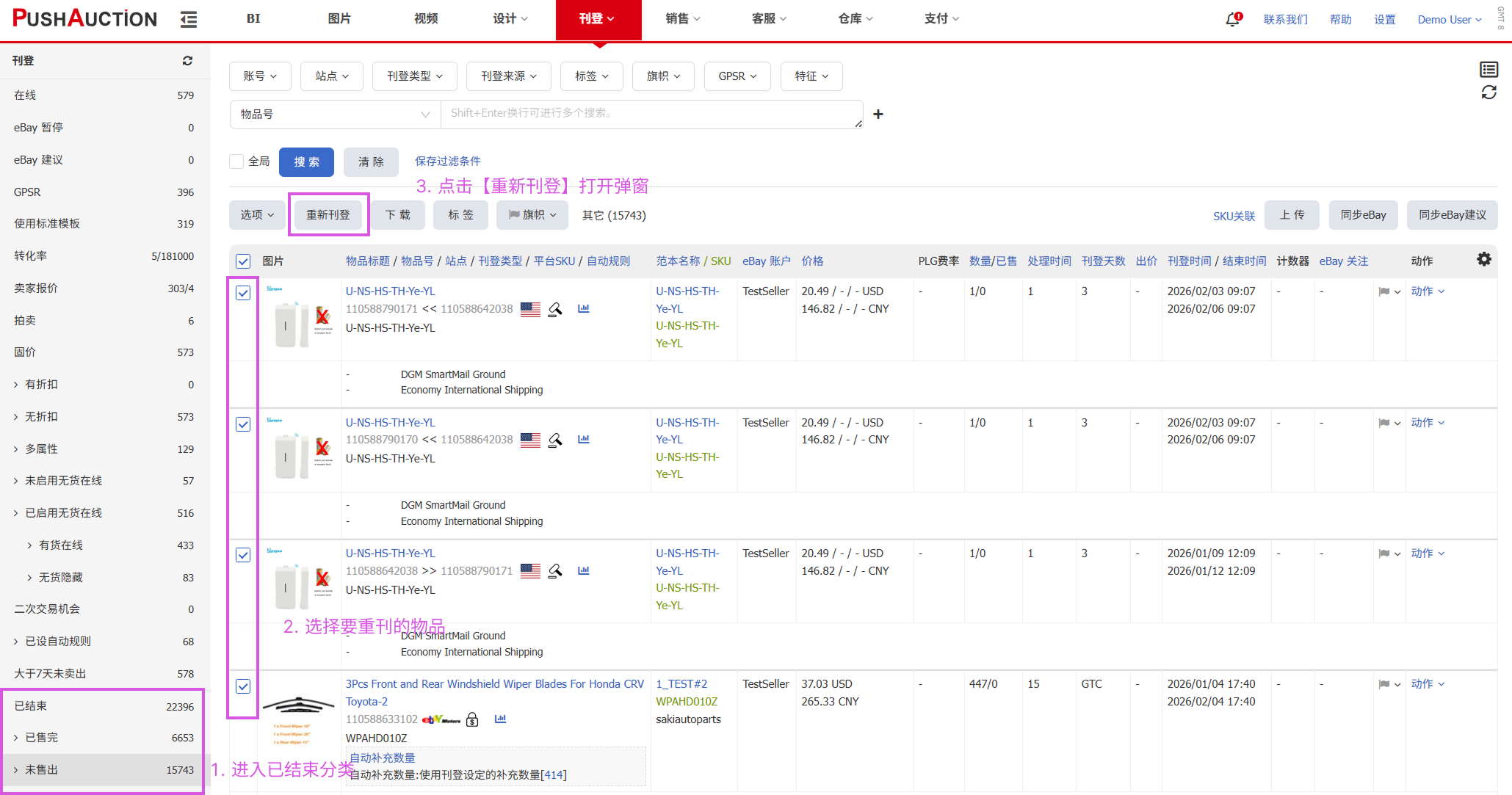
Task: Click the search keywords text box
Action: tap(651, 115)
